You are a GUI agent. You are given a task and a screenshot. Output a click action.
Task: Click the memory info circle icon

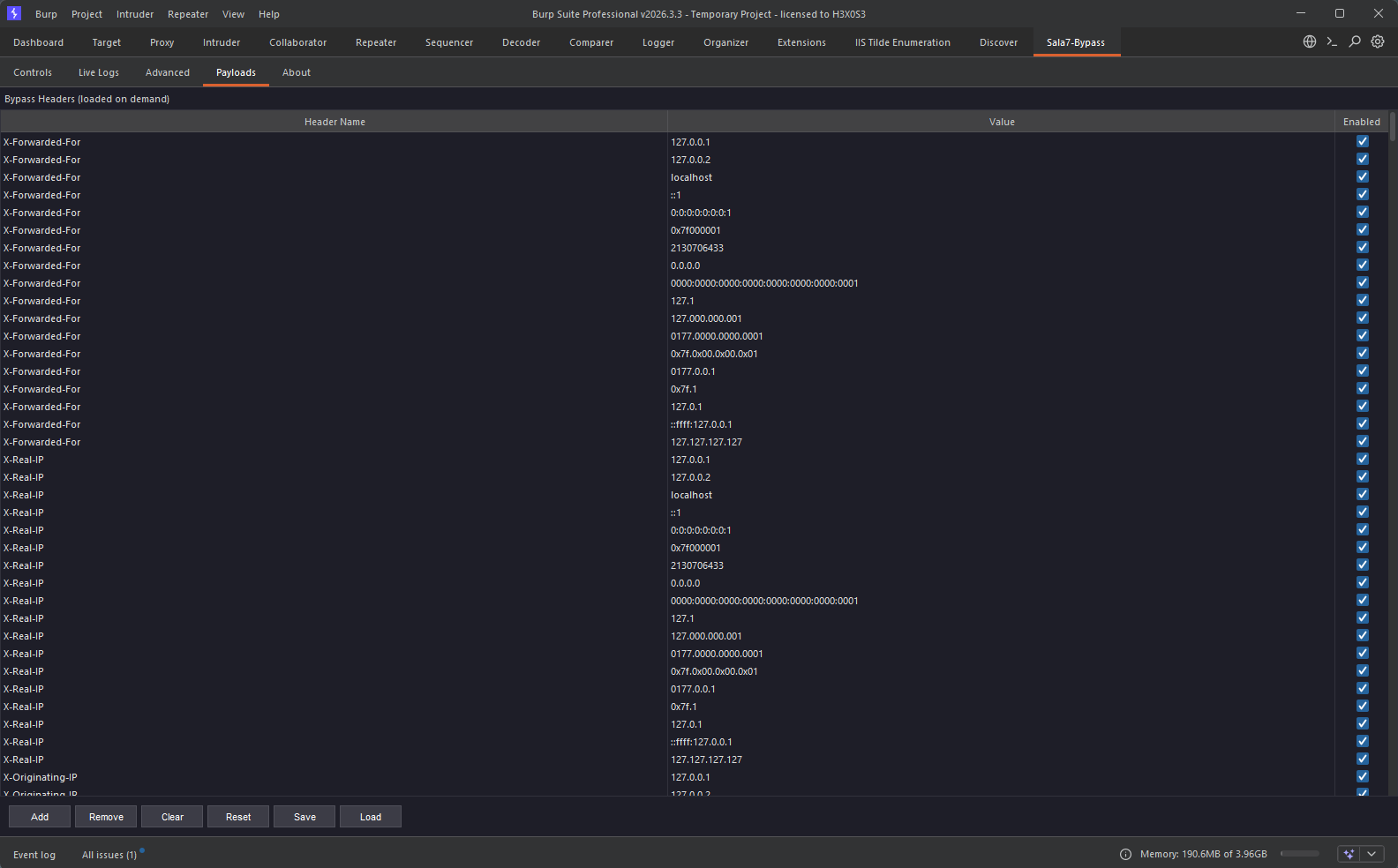point(1125,854)
